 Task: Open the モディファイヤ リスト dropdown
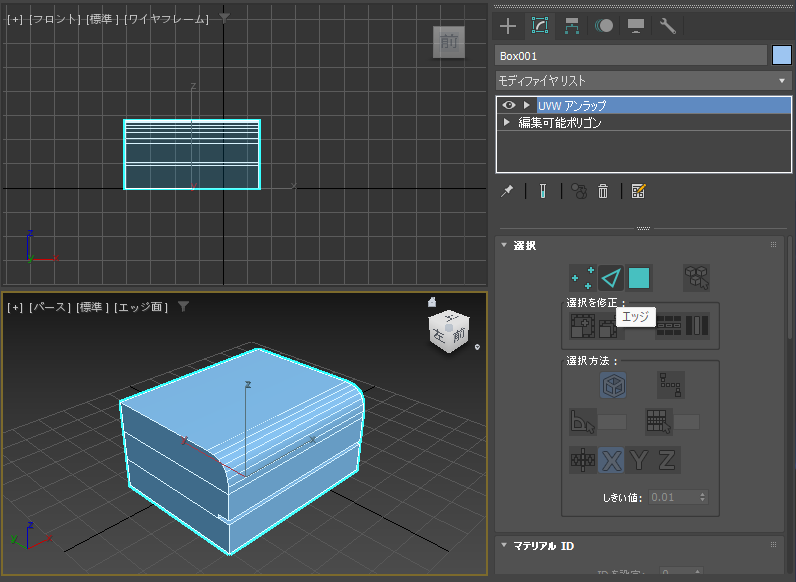point(643,81)
